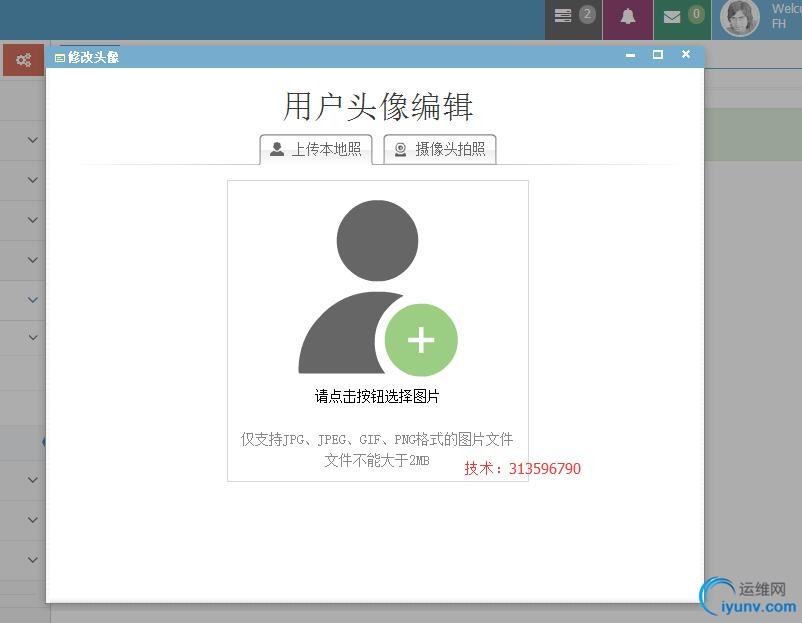Click the iyunv.com watermark logo
The width and height of the screenshot is (802, 623).
[x=748, y=598]
